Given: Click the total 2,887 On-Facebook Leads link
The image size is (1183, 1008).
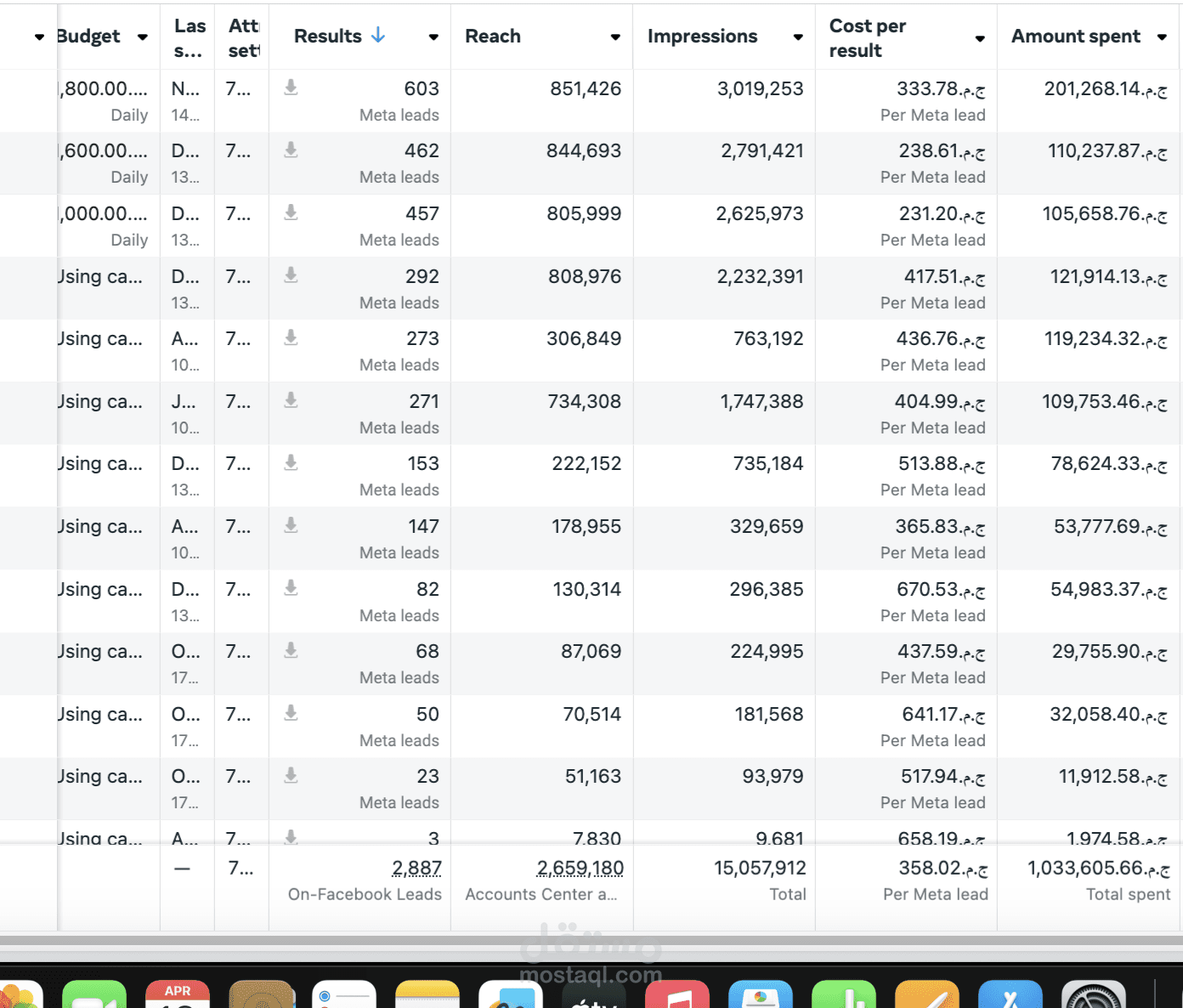Looking at the screenshot, I should tap(416, 868).
